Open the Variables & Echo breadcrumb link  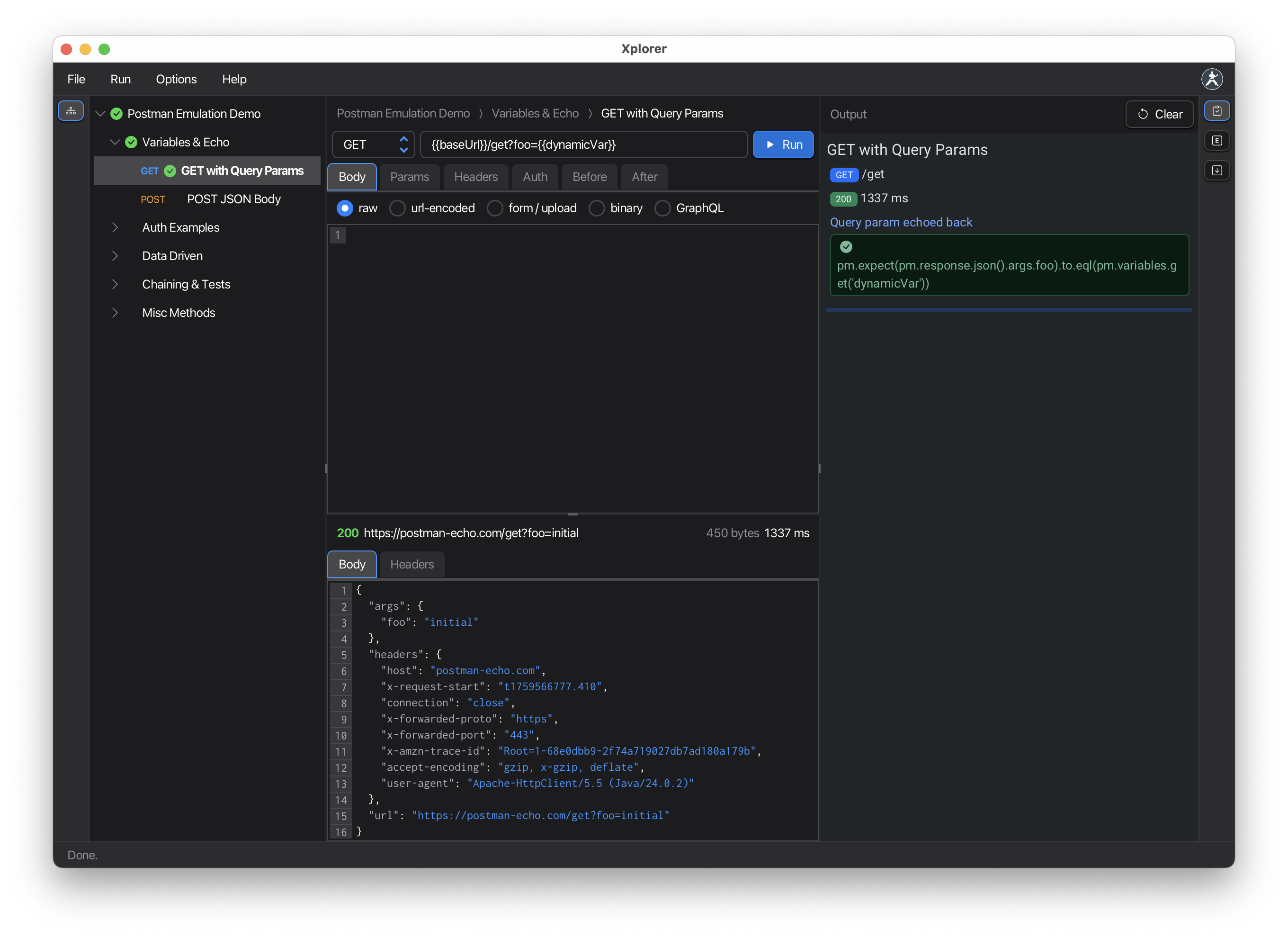point(535,113)
